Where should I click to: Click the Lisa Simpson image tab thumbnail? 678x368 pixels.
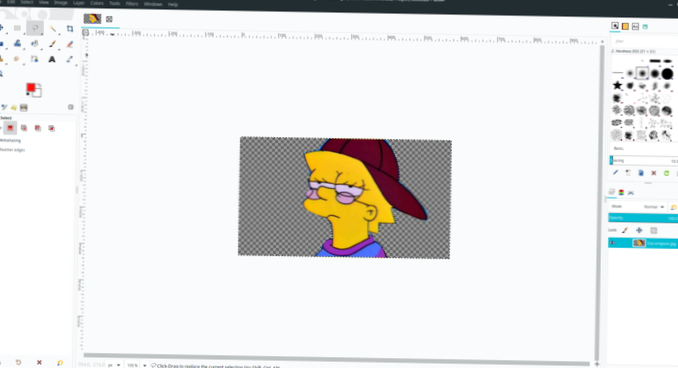click(92, 19)
